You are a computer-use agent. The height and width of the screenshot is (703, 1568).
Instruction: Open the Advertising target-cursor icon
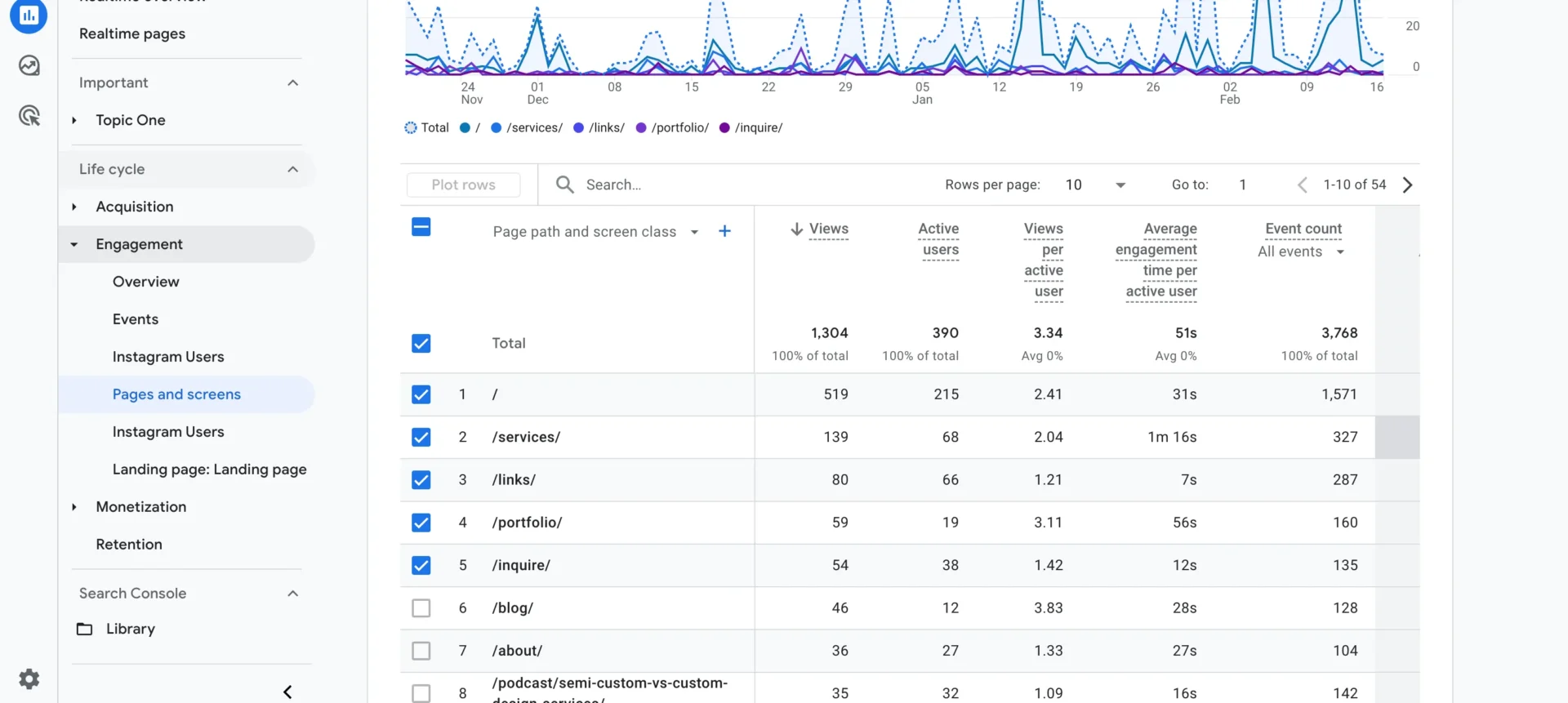tap(29, 116)
